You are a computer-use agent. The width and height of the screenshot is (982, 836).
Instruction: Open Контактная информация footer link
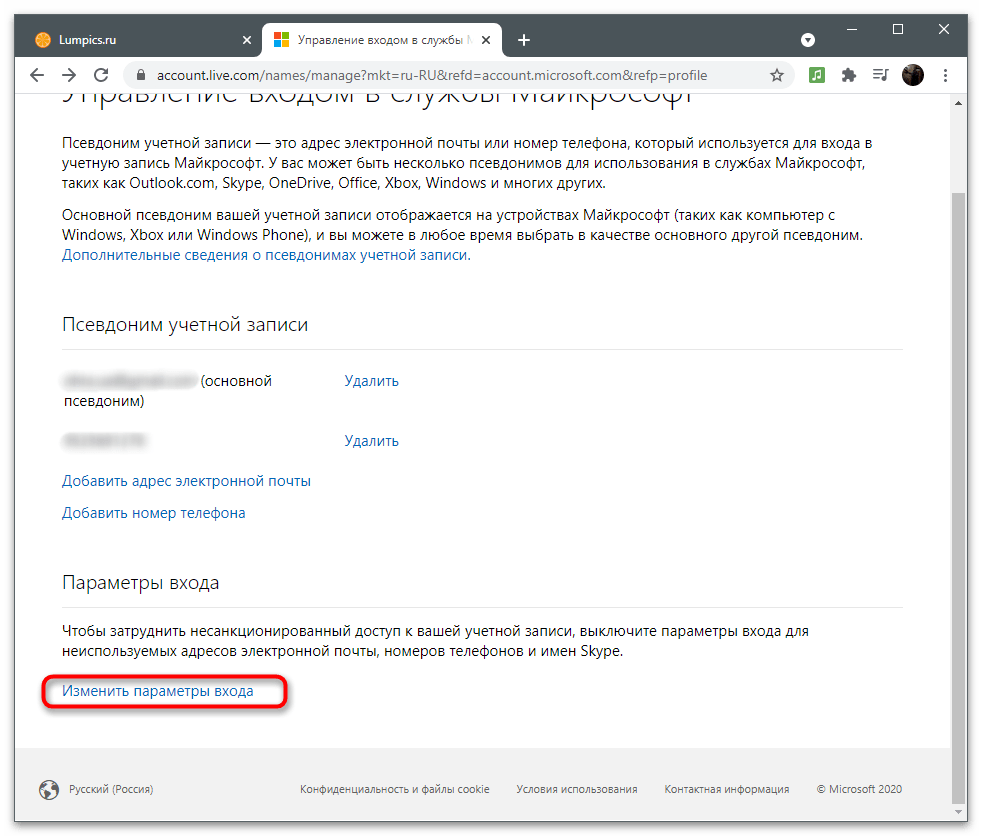pyautogui.click(x=726, y=789)
